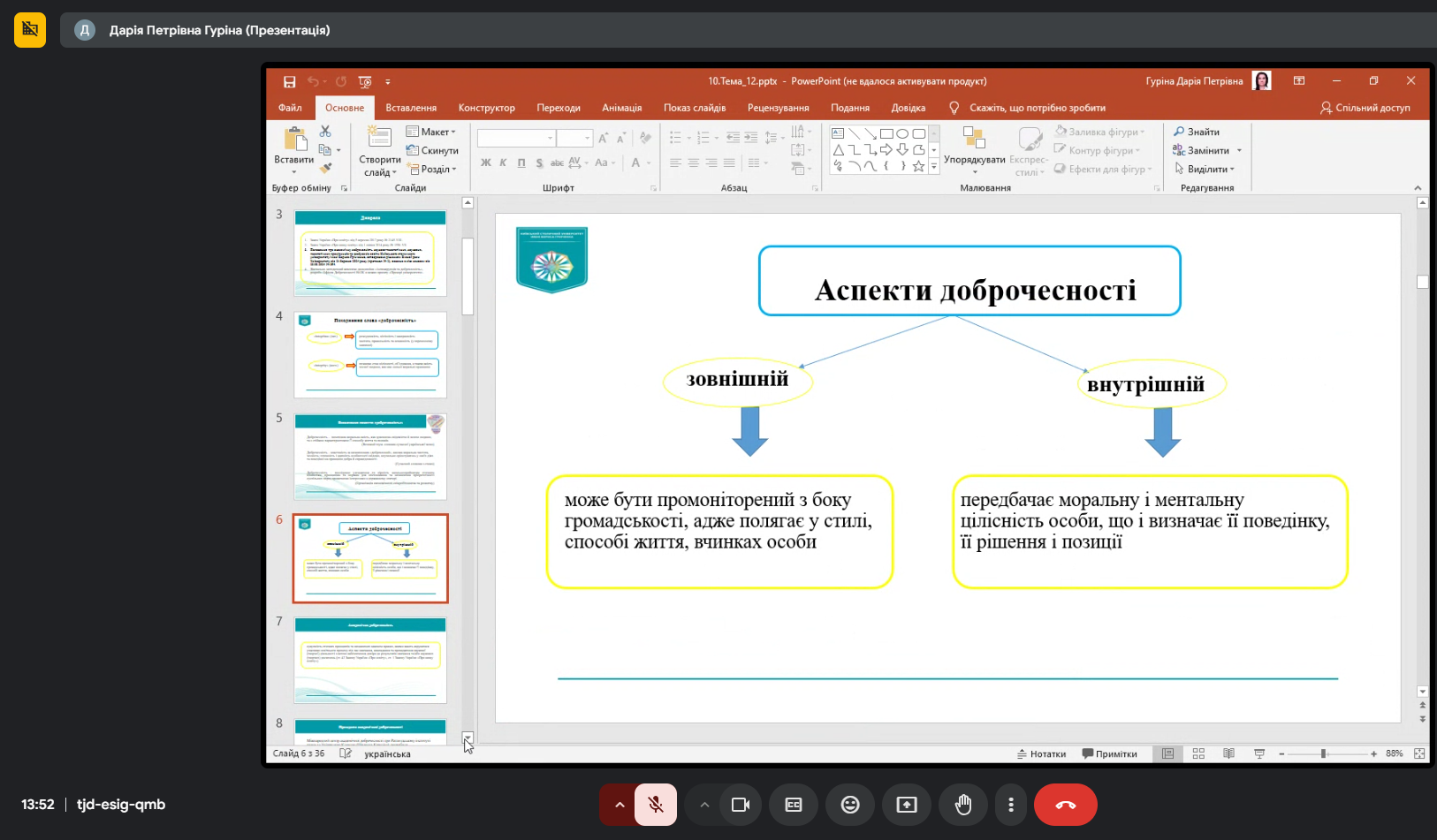
Task: Click the Спільний доступ share button
Action: 1365,108
